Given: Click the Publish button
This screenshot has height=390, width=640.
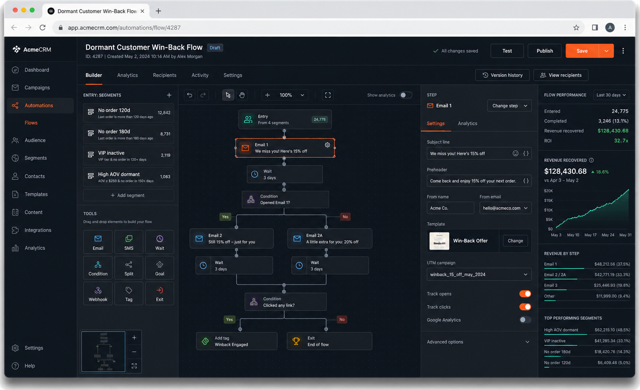Looking at the screenshot, I should tap(544, 51).
